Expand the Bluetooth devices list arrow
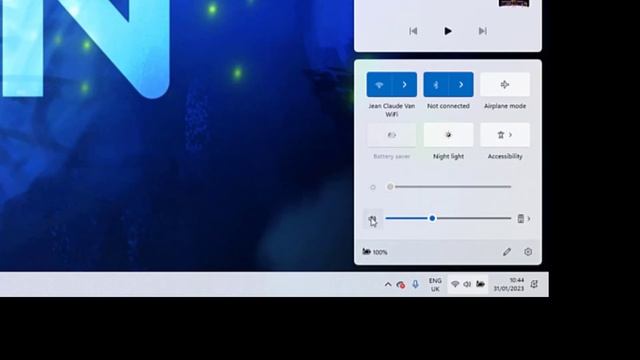The width and height of the screenshot is (640, 360). tap(461, 84)
